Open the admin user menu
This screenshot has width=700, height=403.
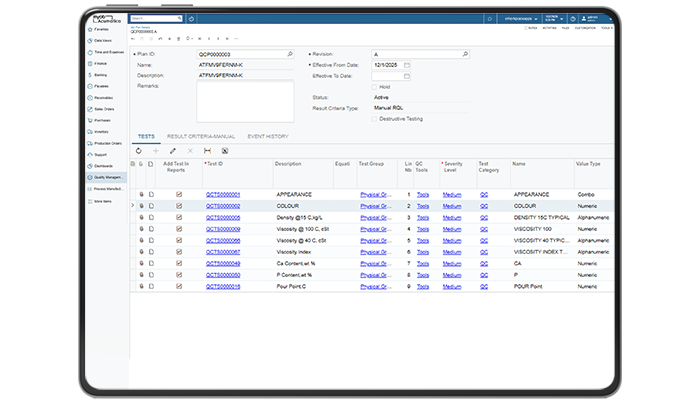[596, 19]
